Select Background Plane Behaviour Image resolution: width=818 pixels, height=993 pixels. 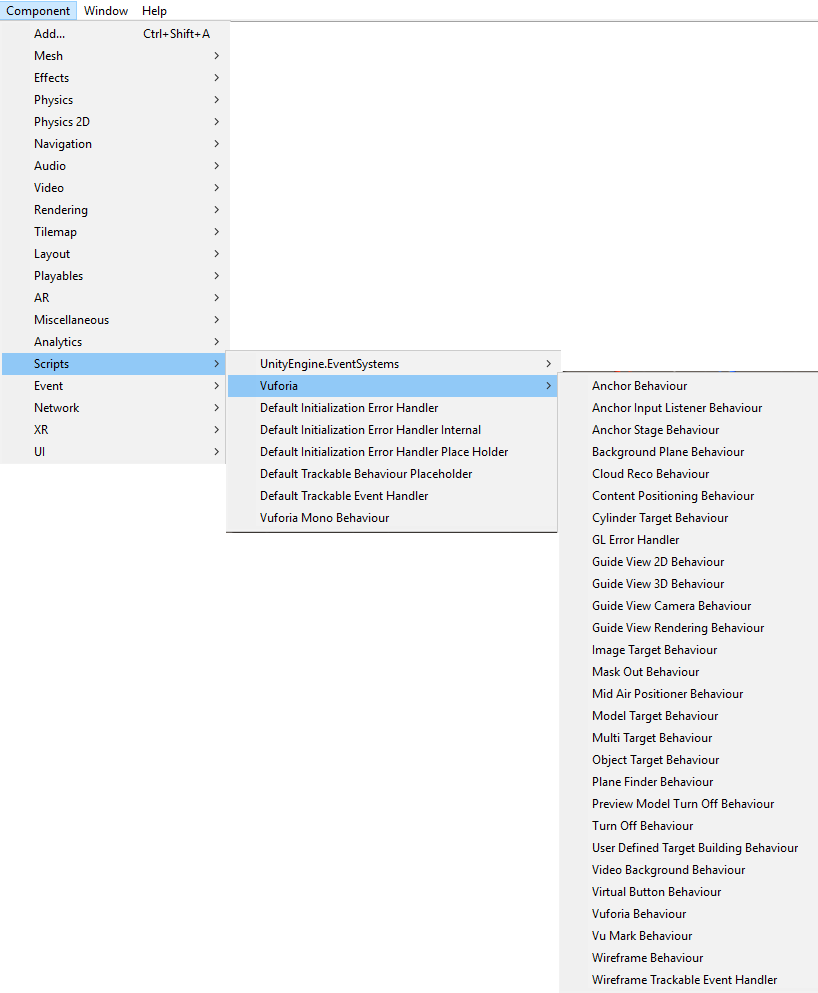(689, 452)
